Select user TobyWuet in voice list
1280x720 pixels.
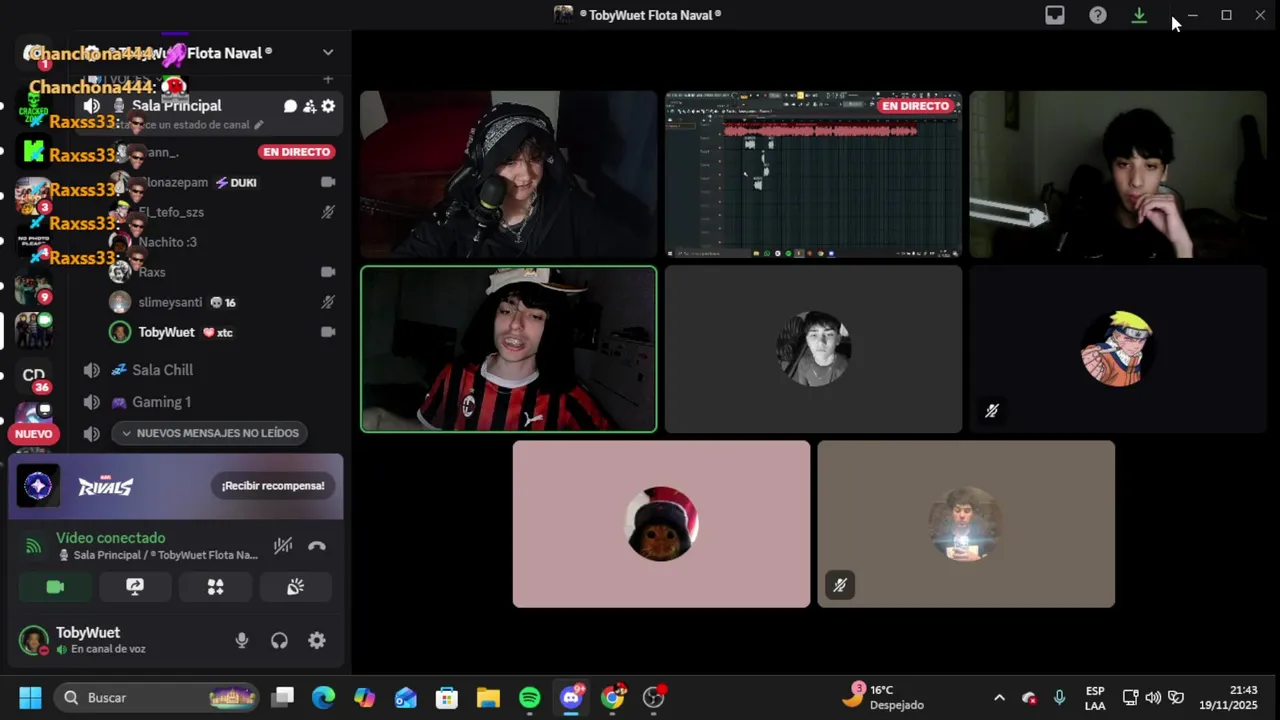(x=222, y=332)
